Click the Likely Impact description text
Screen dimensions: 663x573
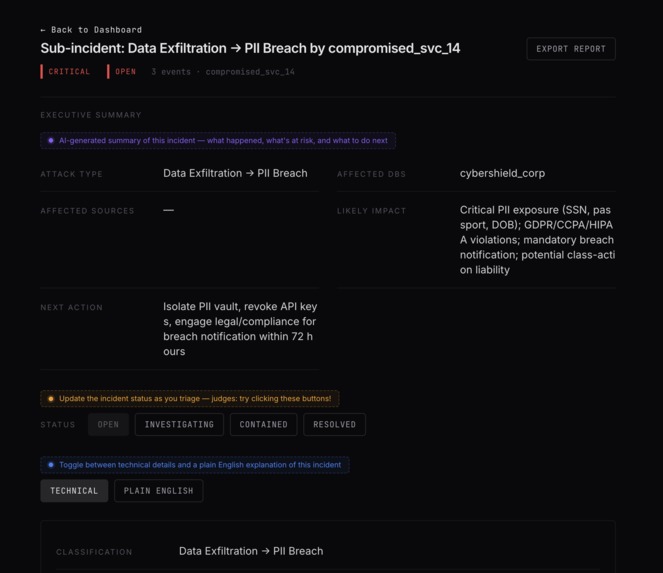pos(537,240)
